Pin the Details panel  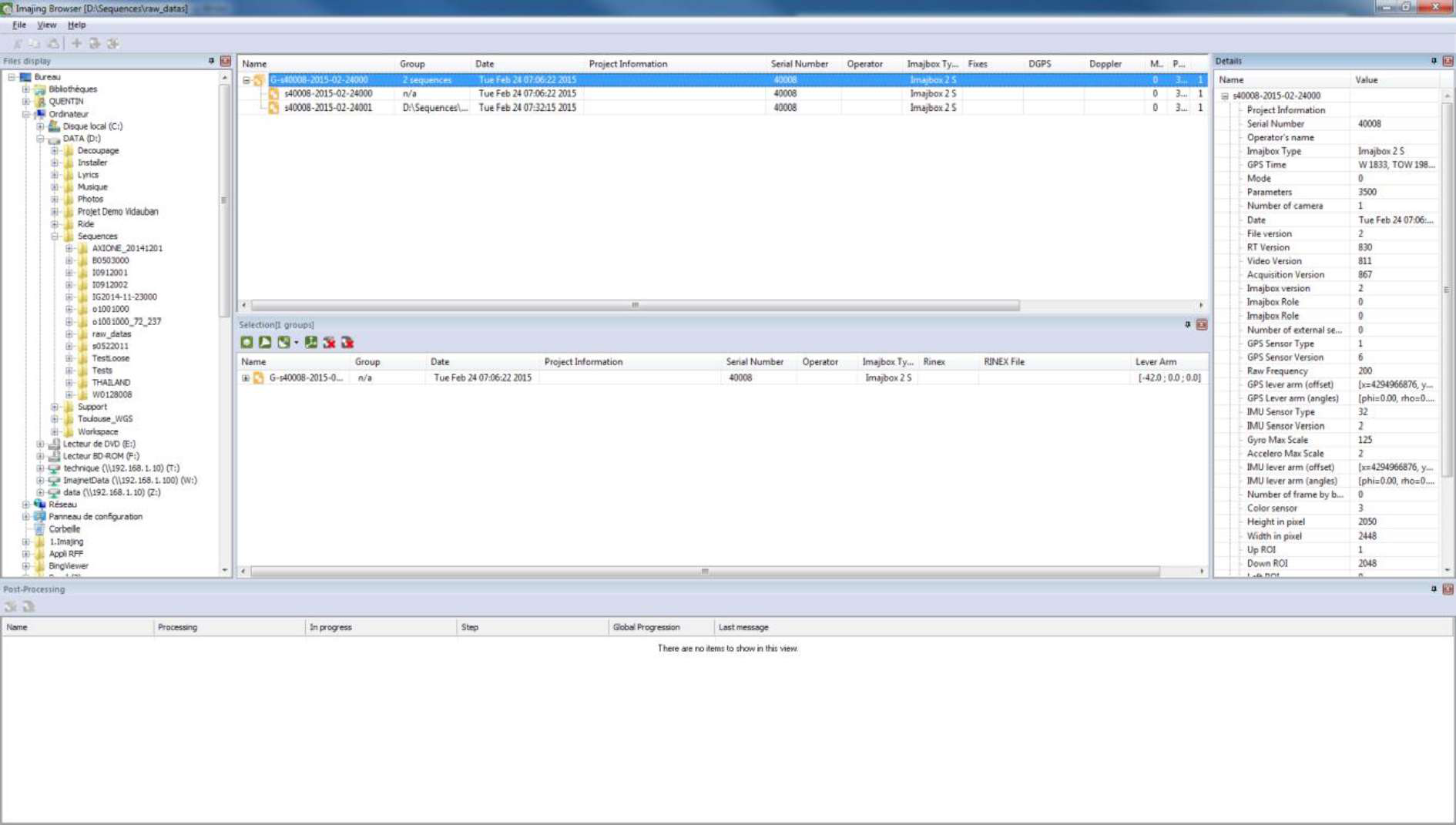coord(1434,61)
